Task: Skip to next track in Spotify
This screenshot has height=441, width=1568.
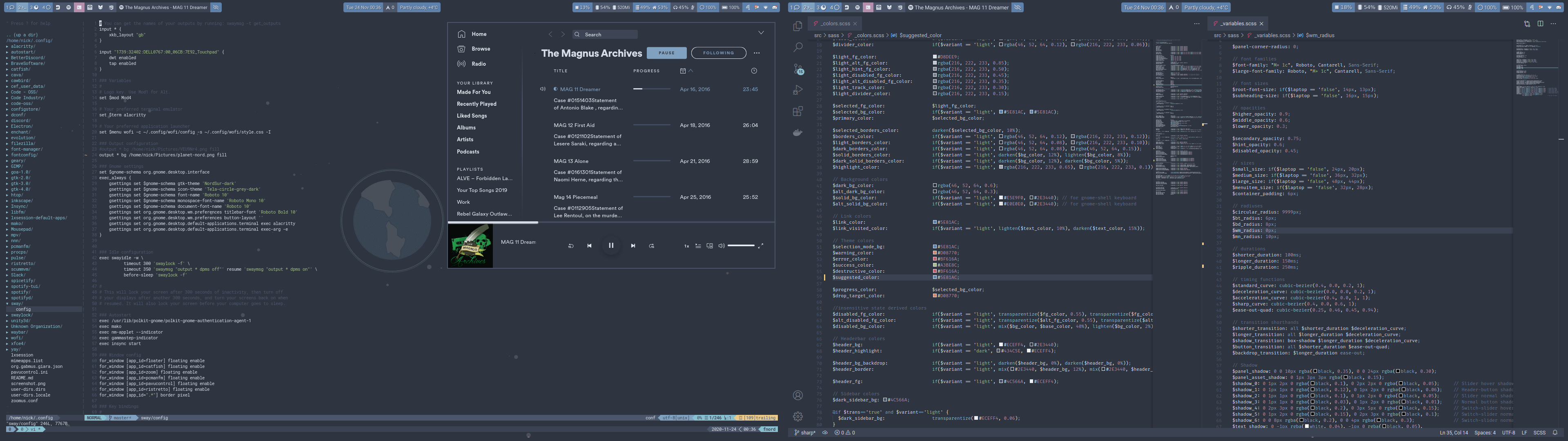Action: tap(633, 246)
